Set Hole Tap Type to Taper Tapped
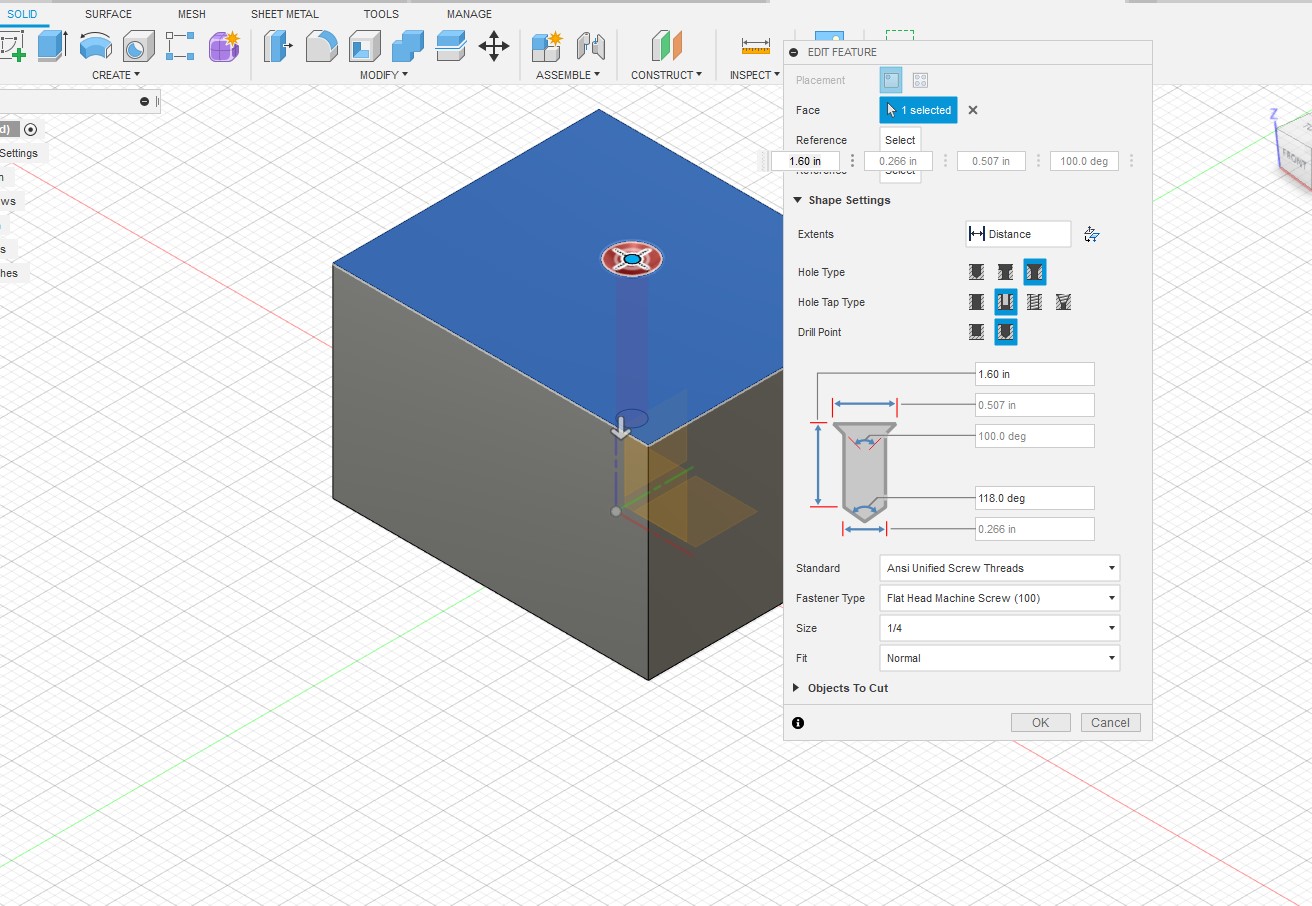The height and width of the screenshot is (906, 1312). click(1064, 302)
